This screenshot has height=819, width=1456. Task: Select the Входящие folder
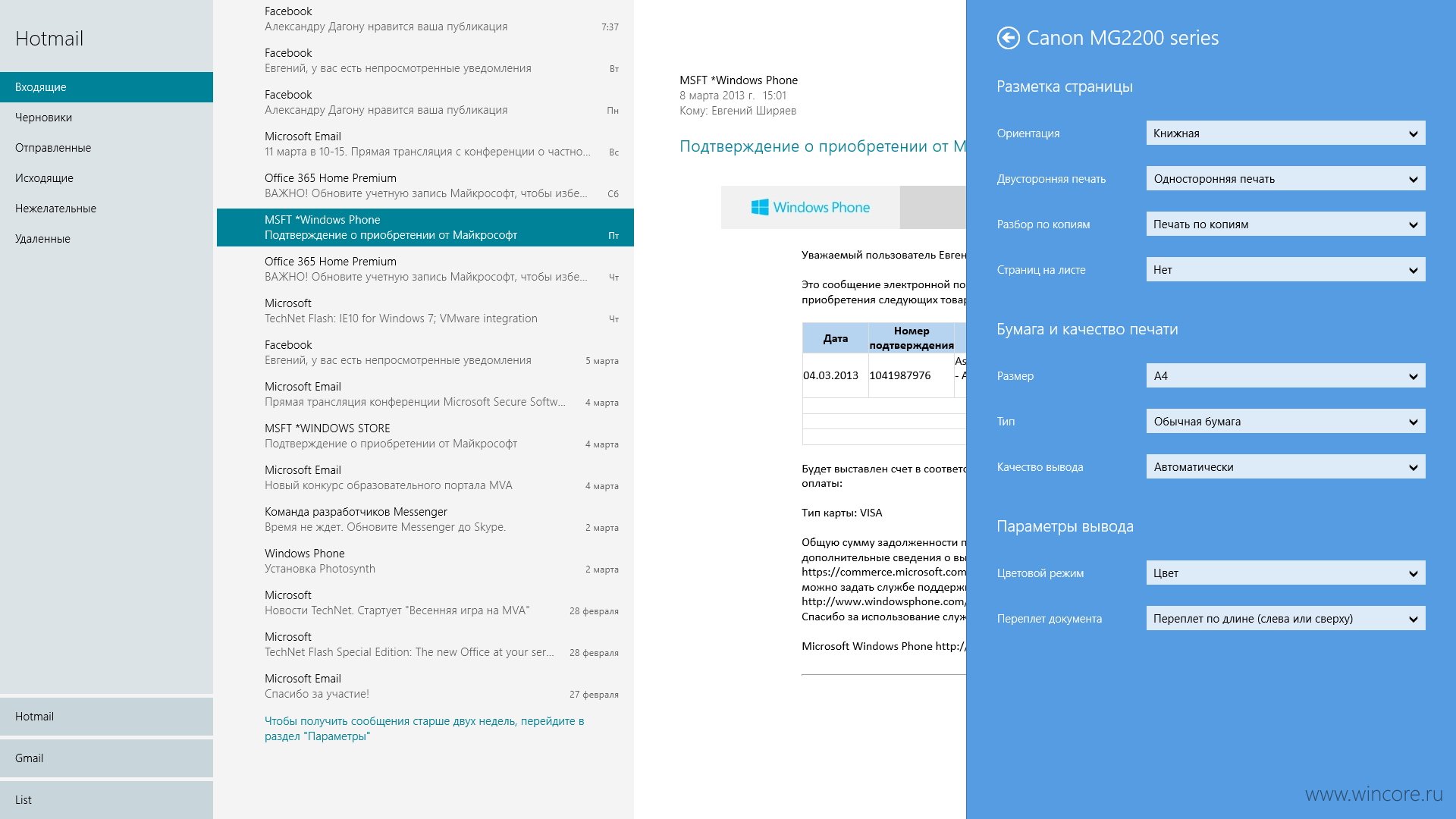coord(106,87)
